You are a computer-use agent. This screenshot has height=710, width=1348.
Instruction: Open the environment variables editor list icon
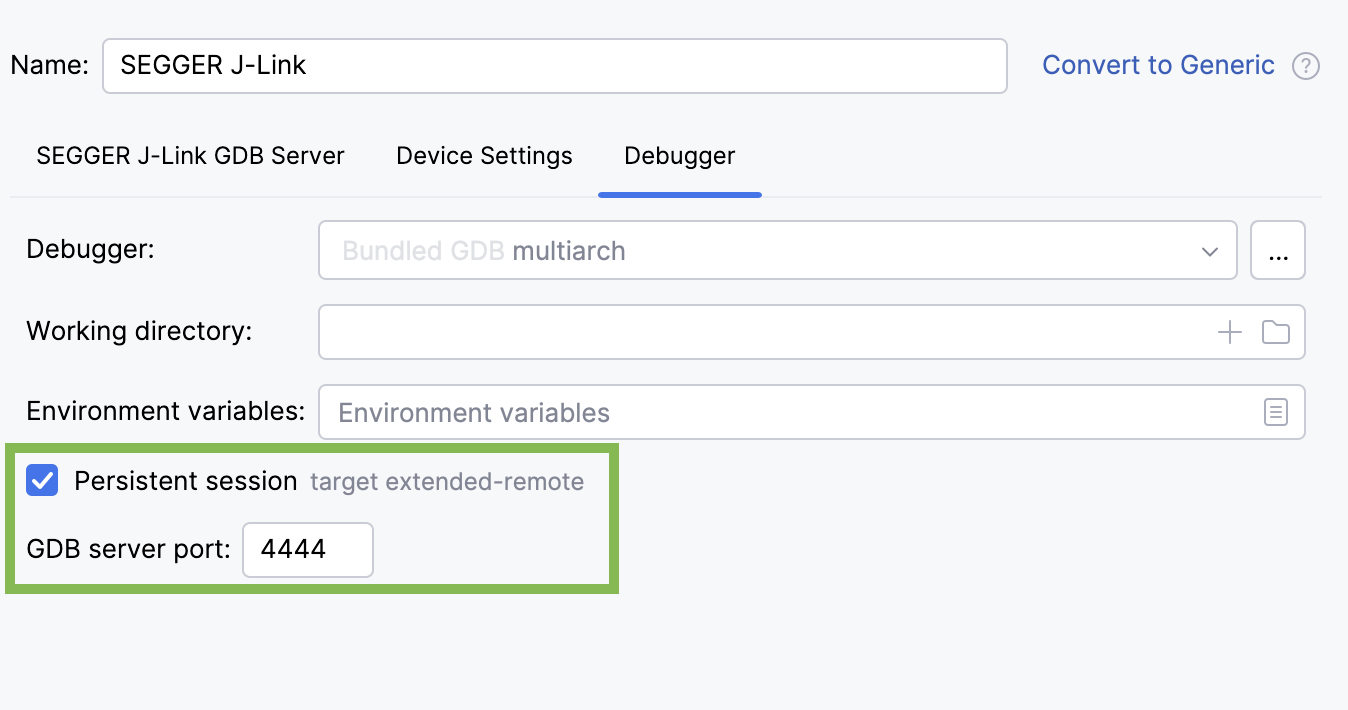pyautogui.click(x=1275, y=412)
